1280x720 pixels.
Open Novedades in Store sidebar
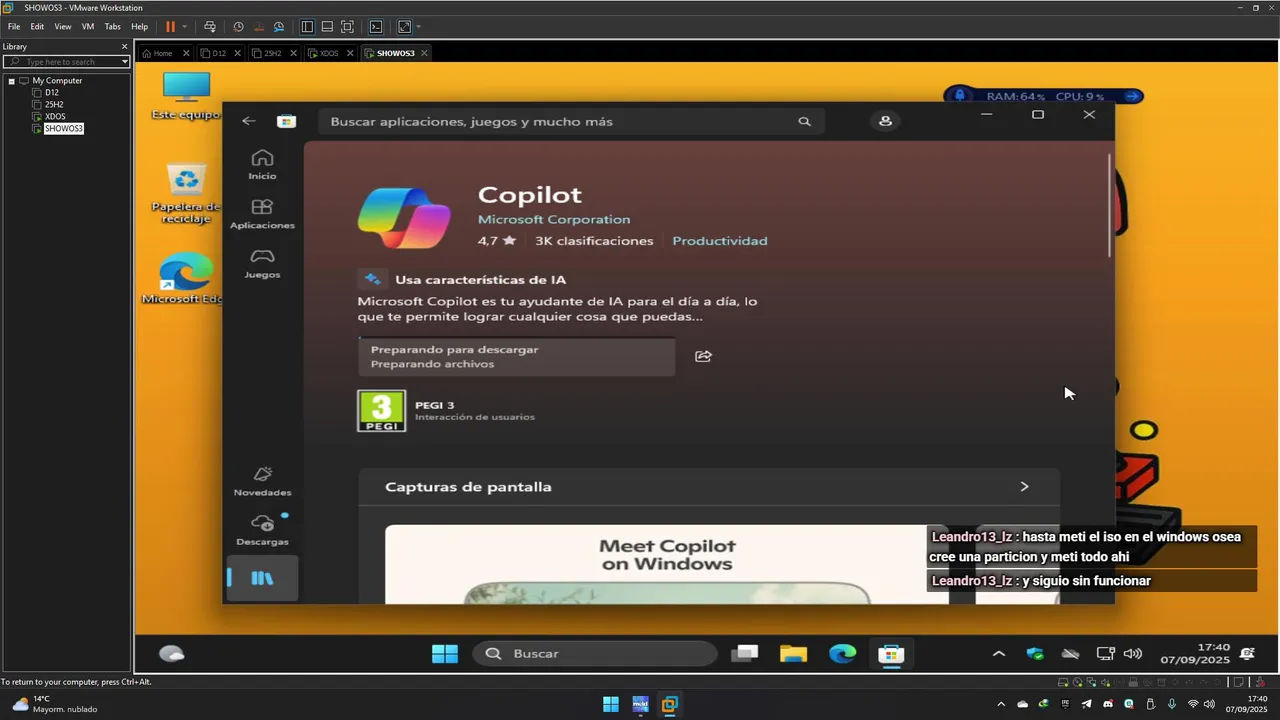click(x=262, y=481)
